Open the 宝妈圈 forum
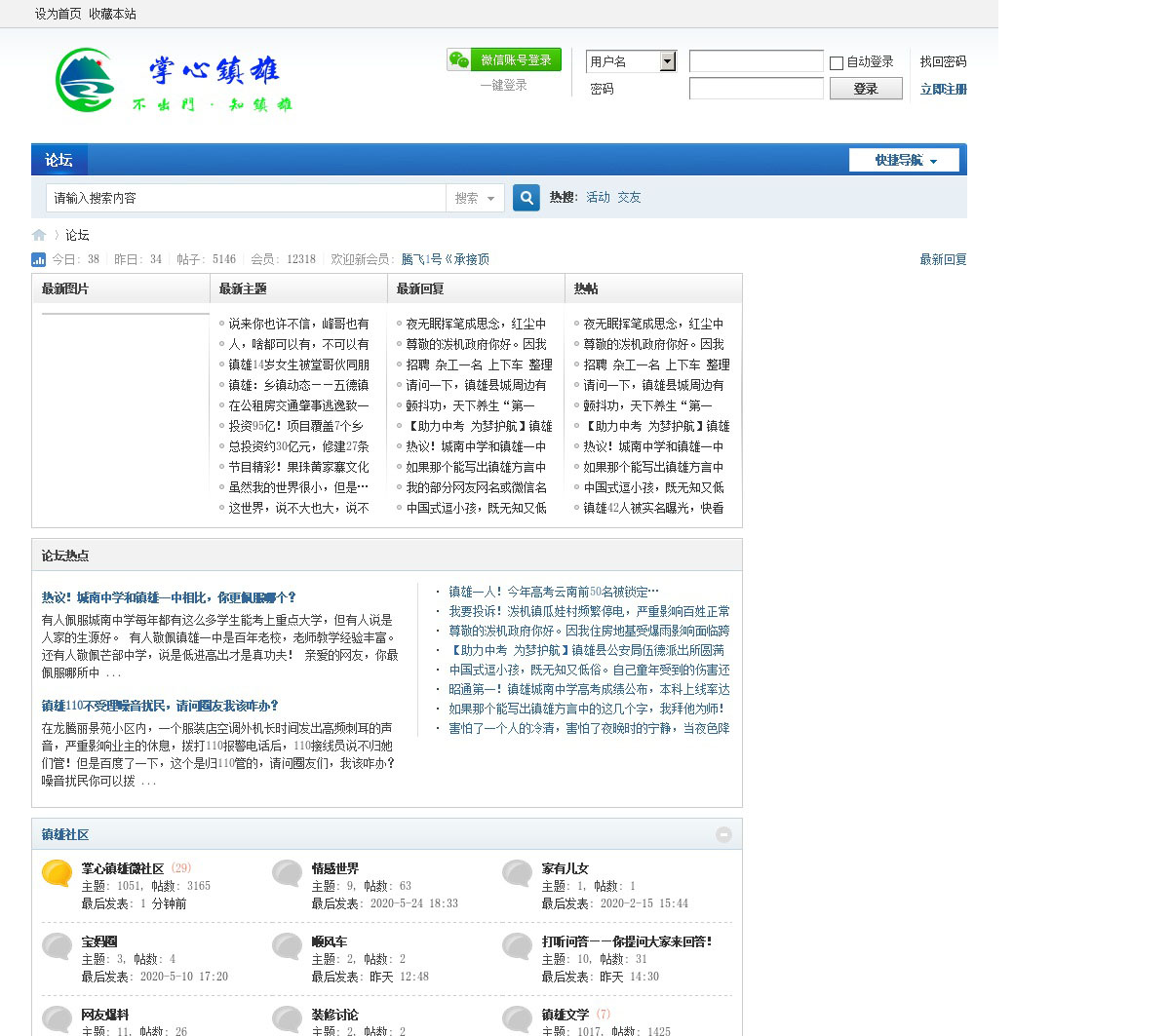Viewport: 1170px width, 1036px height. (99, 941)
